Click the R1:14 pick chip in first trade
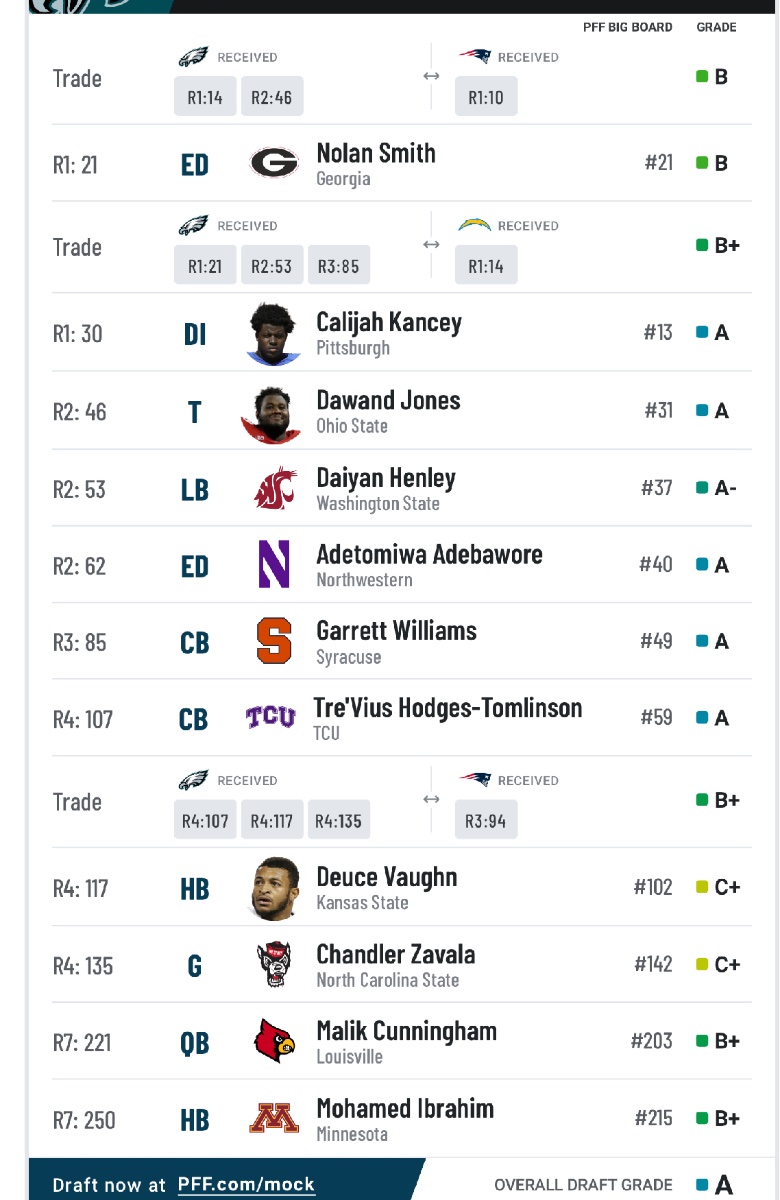 point(205,97)
